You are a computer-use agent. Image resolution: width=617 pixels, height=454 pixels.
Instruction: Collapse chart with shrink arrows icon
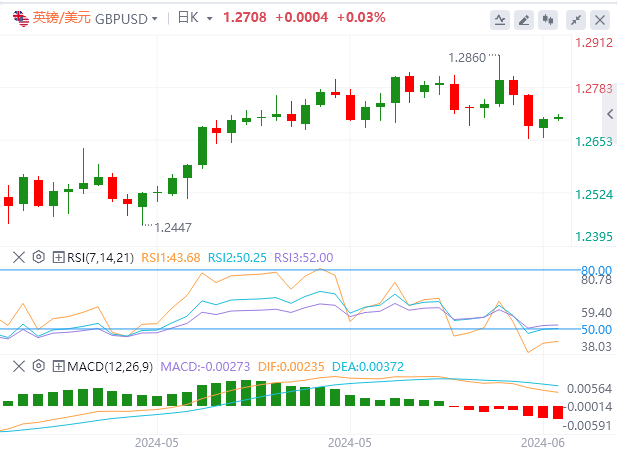pyautogui.click(x=576, y=19)
